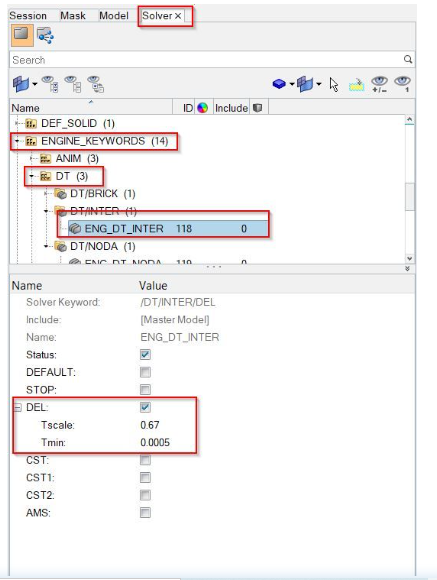This screenshot has height=580, width=437.
Task: Click ID 118 in ENG_DT_INTER row
Action: pyautogui.click(x=184, y=229)
